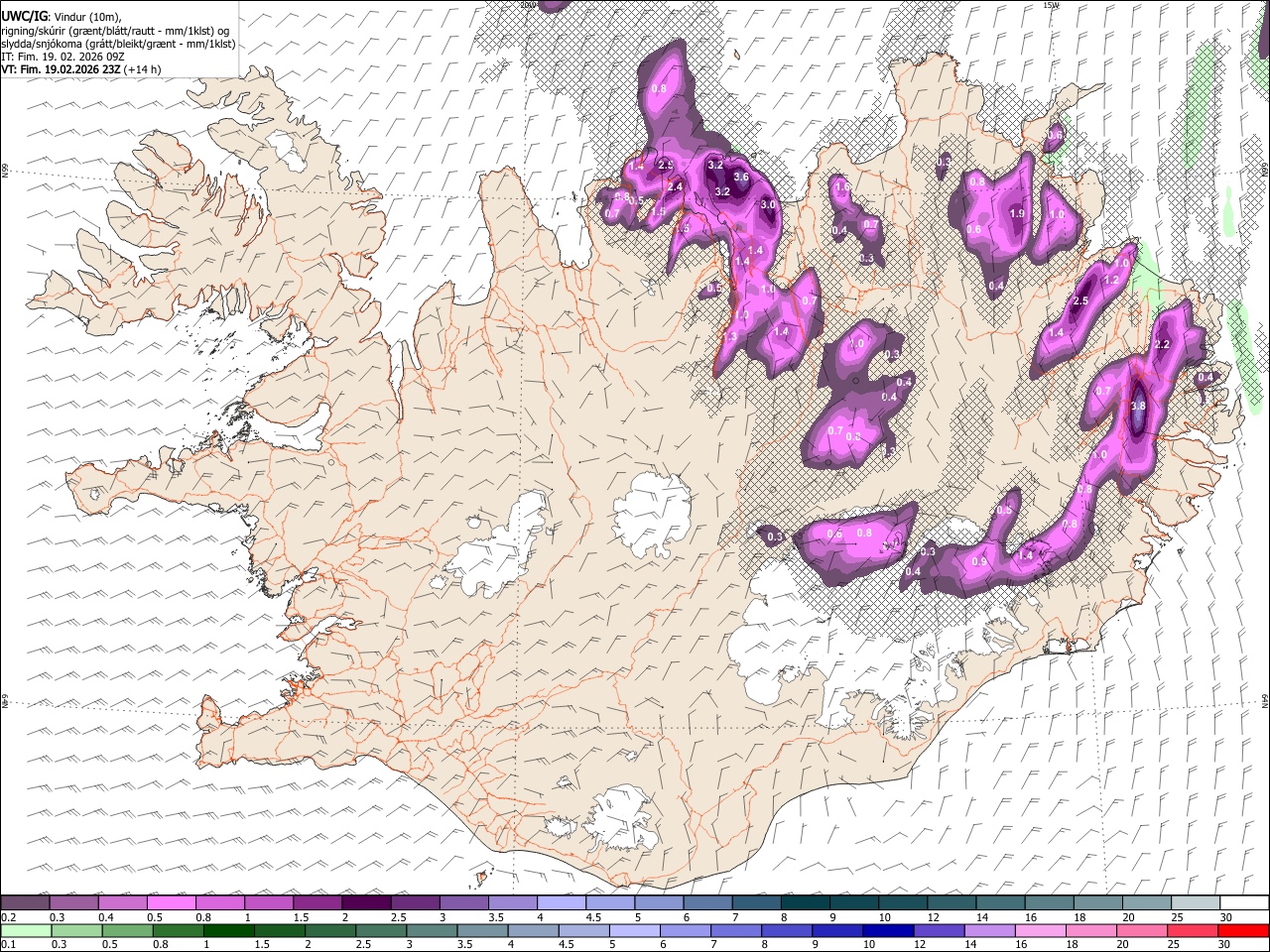Click the pure red rain swatch above 30
Viewport: 1270px width, 952px height.
1244,931
